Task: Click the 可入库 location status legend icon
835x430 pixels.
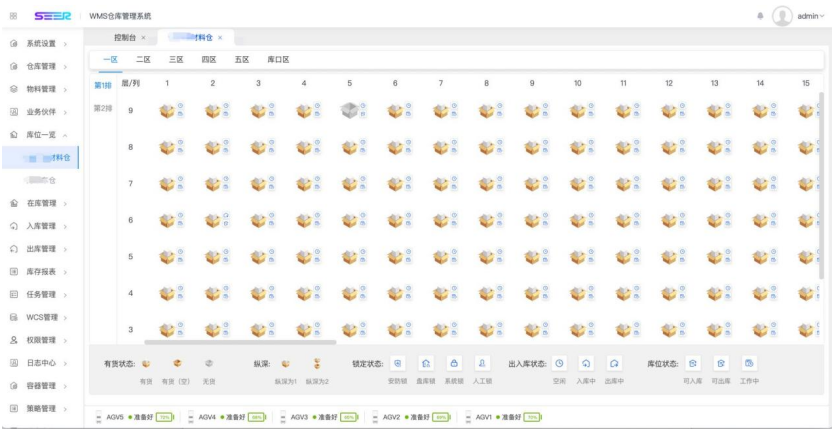Action: pyautogui.click(x=693, y=364)
